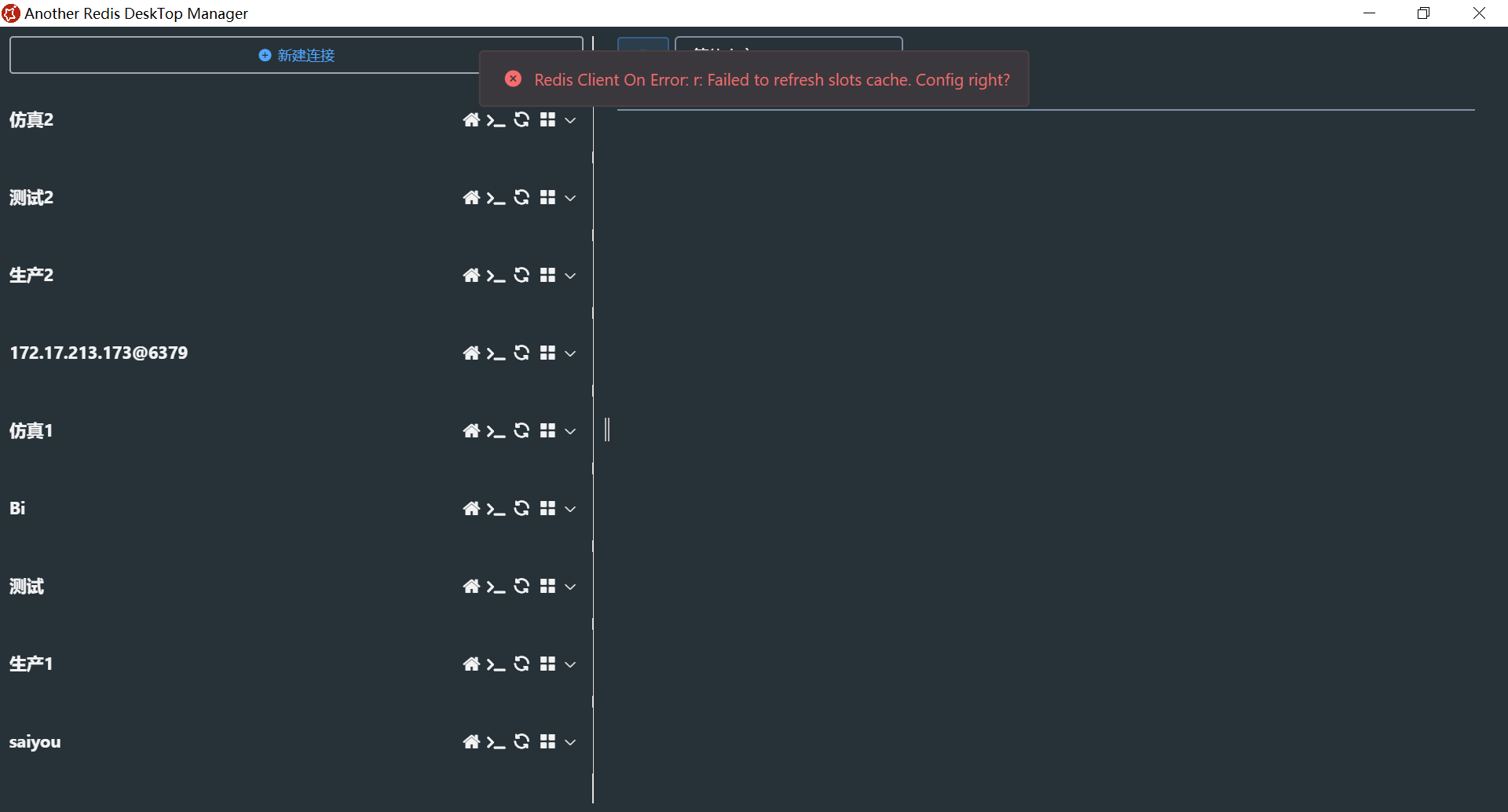The height and width of the screenshot is (812, 1508).
Task: Select the 测试 connection name
Action: 27,586
